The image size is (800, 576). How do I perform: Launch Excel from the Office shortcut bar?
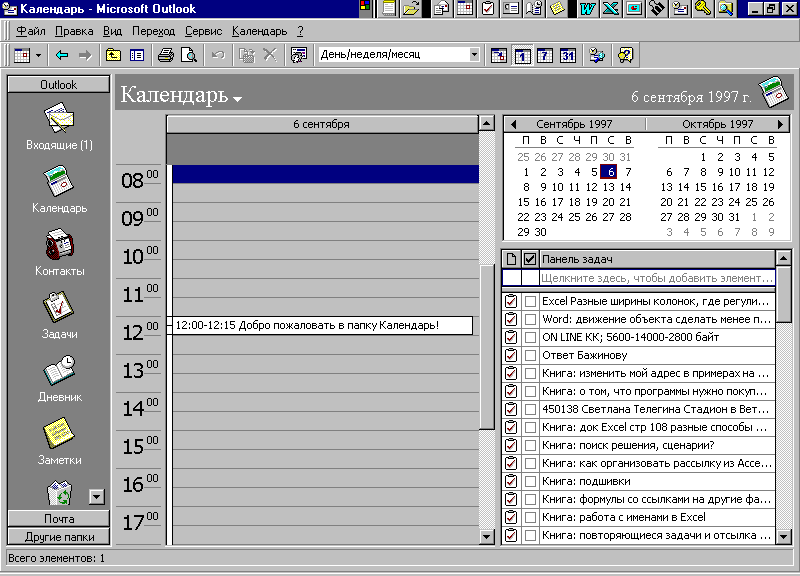(x=611, y=8)
